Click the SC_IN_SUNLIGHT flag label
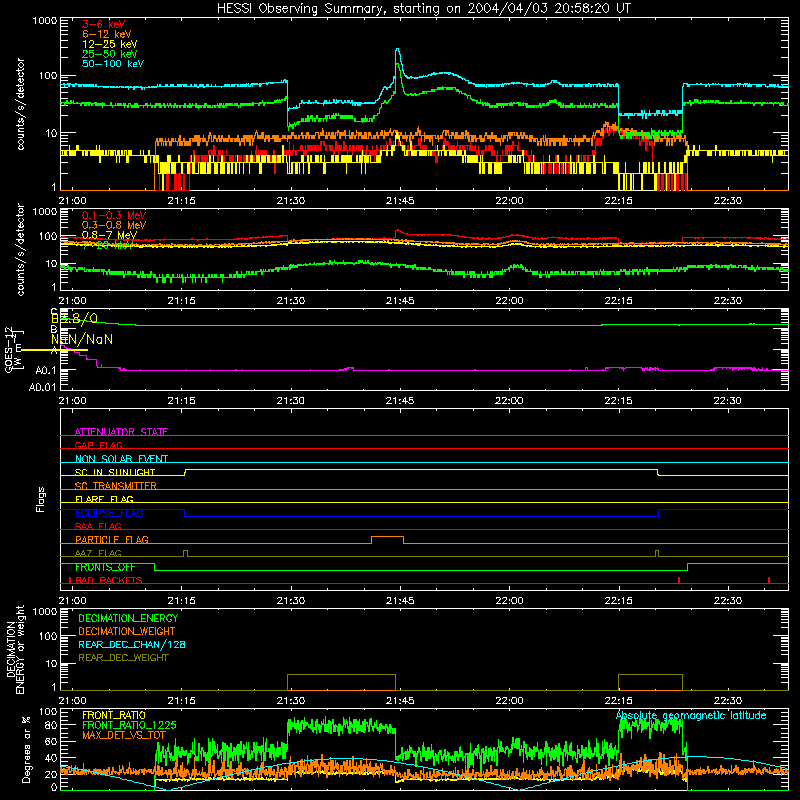Screen dimensions: 800x800 pyautogui.click(x=115, y=472)
